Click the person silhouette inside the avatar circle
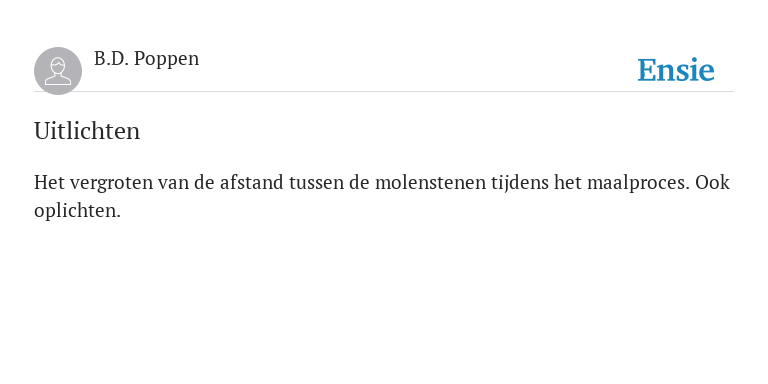The height and width of the screenshot is (384, 768). [58, 72]
